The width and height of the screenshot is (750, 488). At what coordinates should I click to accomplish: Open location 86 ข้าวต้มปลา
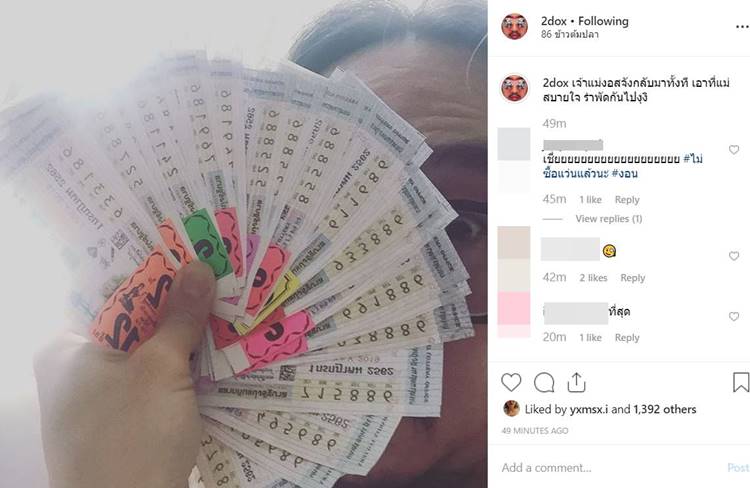point(570,34)
